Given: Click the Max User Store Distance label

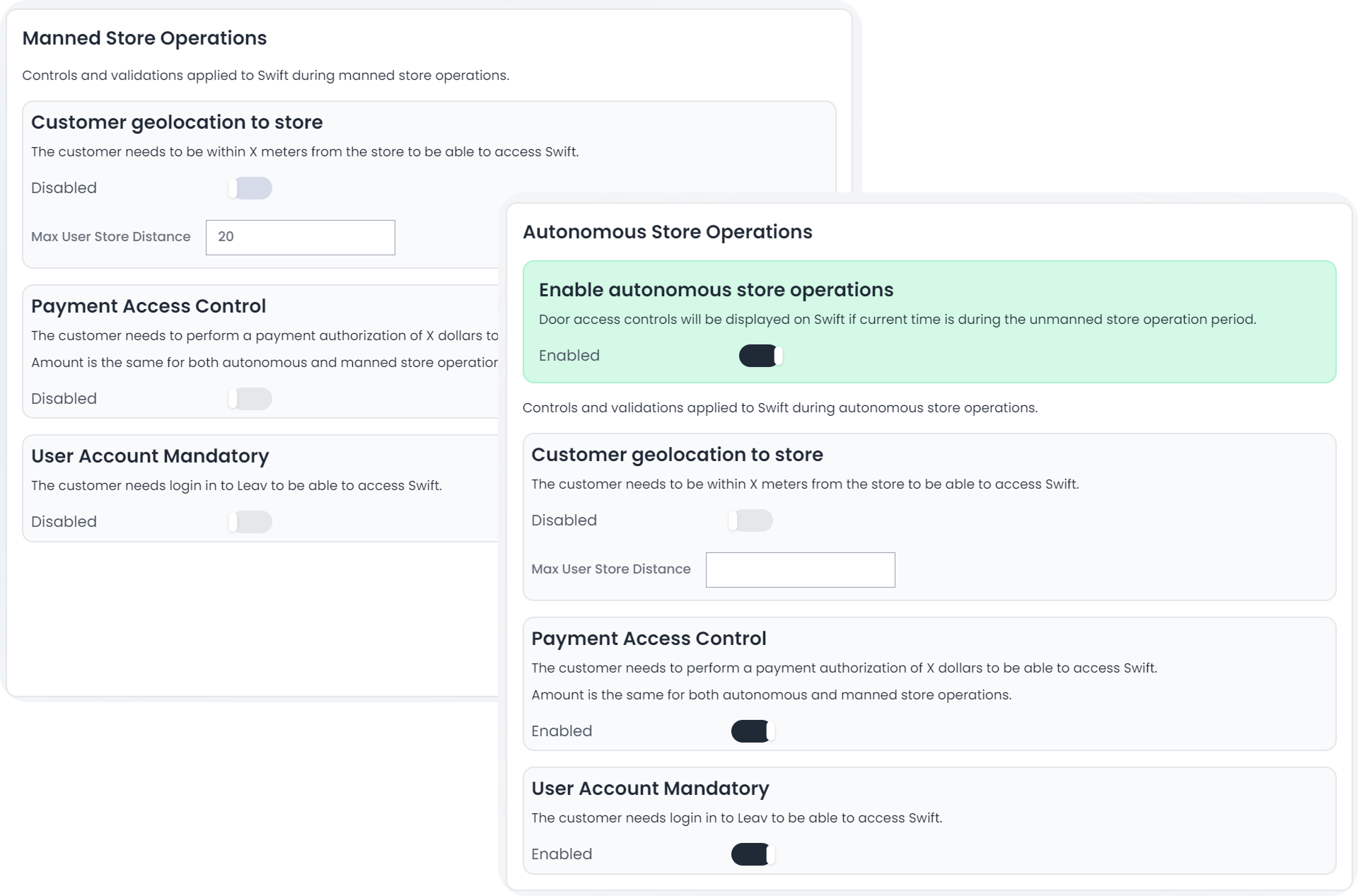Looking at the screenshot, I should point(611,569).
